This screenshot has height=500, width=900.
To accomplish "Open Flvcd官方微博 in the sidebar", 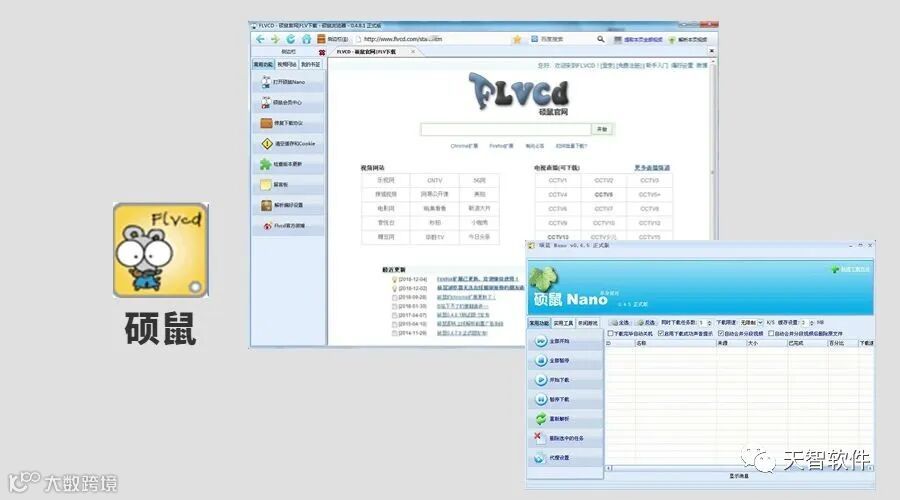I will click(289, 226).
